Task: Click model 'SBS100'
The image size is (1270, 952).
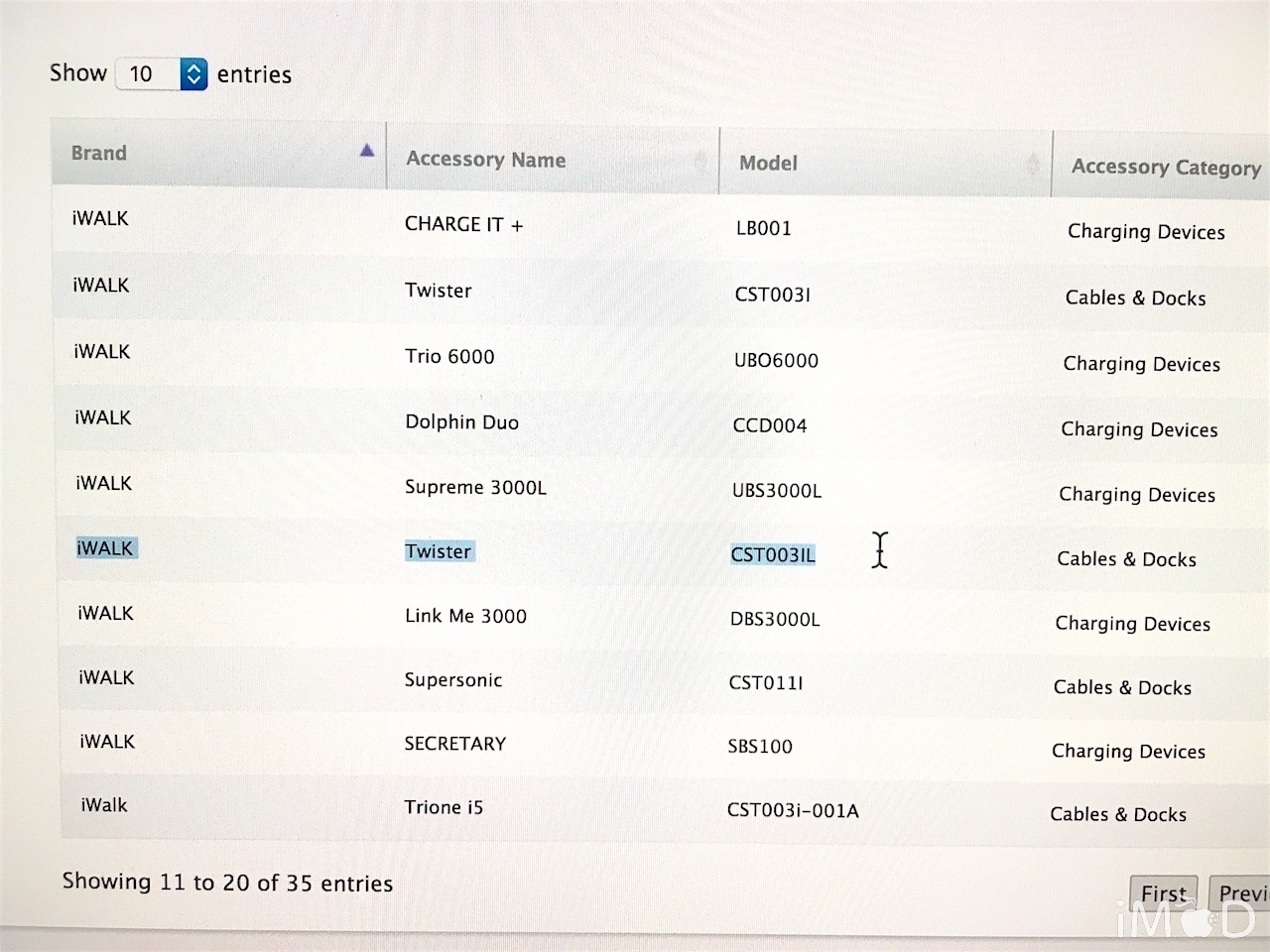Action: pos(760,747)
